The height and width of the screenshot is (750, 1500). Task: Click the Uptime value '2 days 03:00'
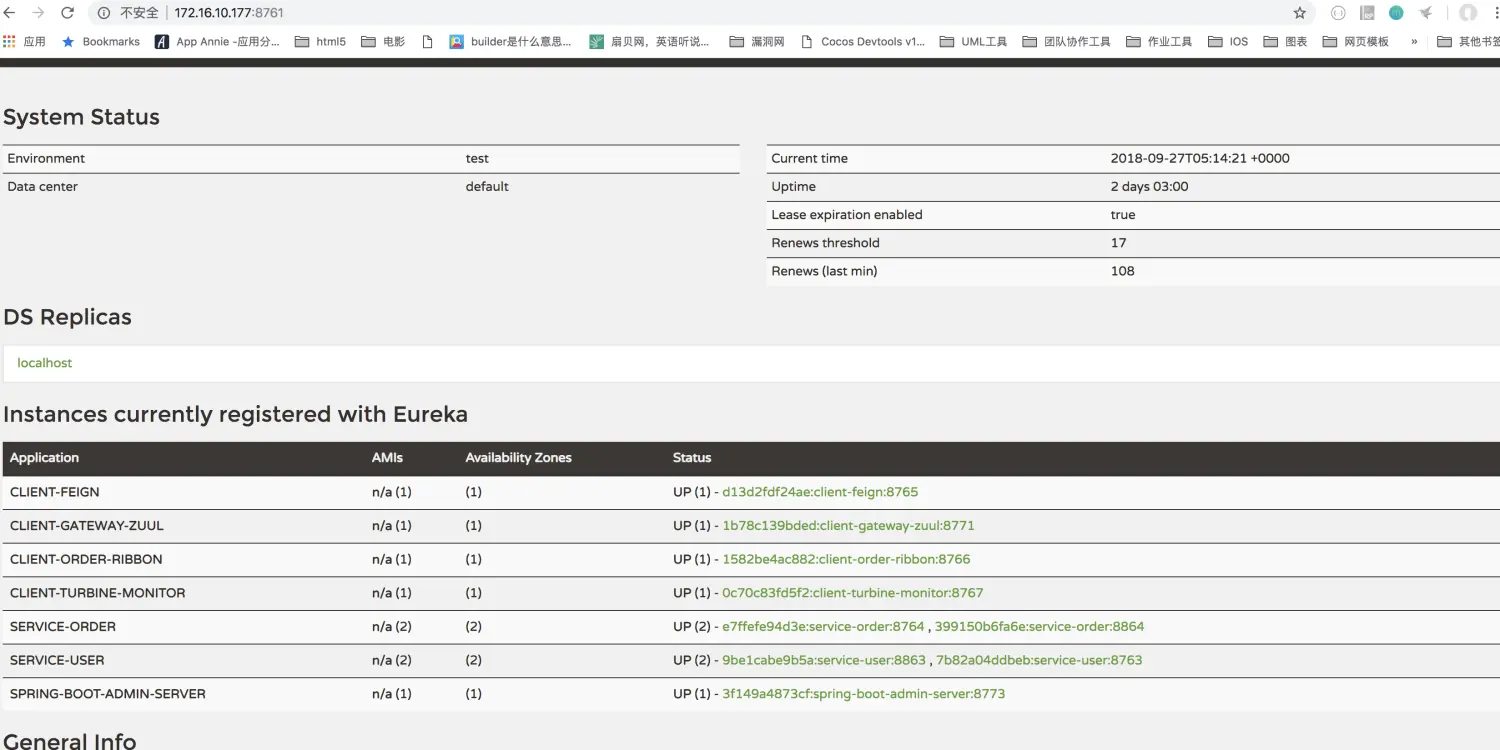[x=1149, y=186]
